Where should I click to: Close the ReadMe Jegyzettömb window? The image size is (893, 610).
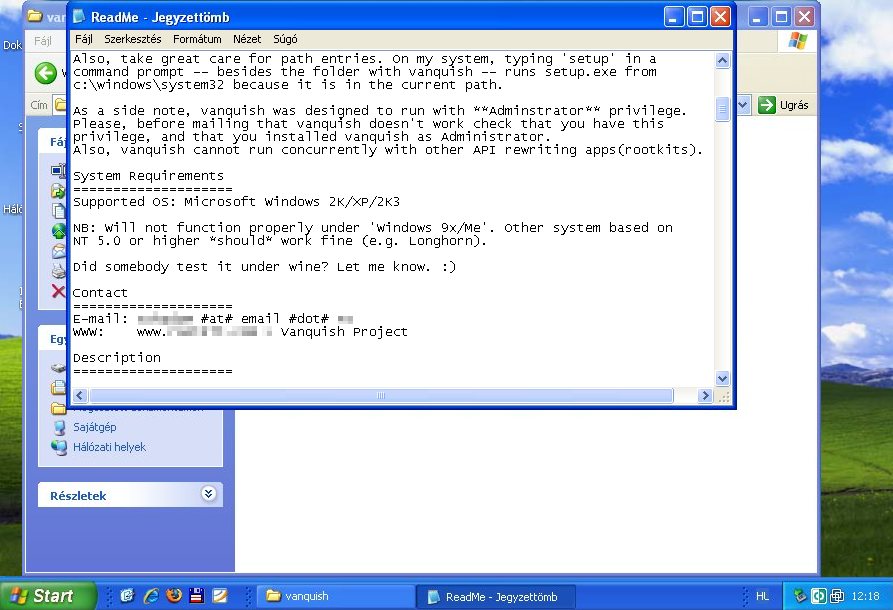pyautogui.click(x=720, y=17)
